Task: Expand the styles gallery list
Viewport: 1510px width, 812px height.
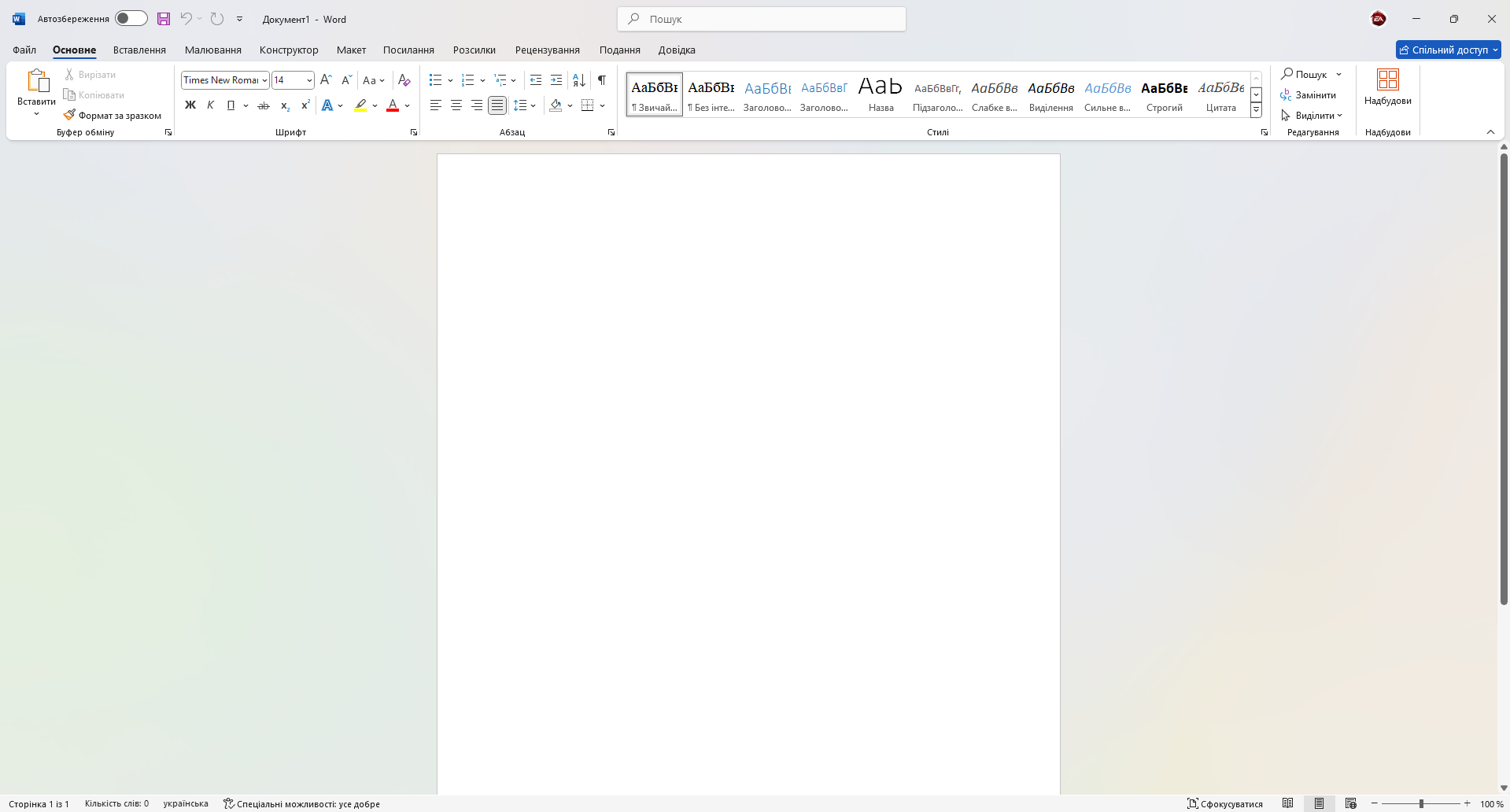Action: point(1257,110)
